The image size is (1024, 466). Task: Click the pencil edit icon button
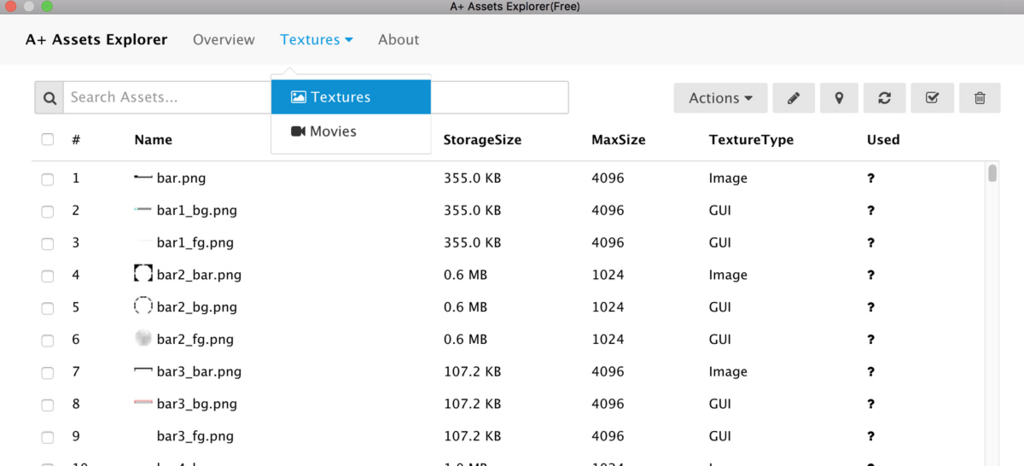(793, 98)
